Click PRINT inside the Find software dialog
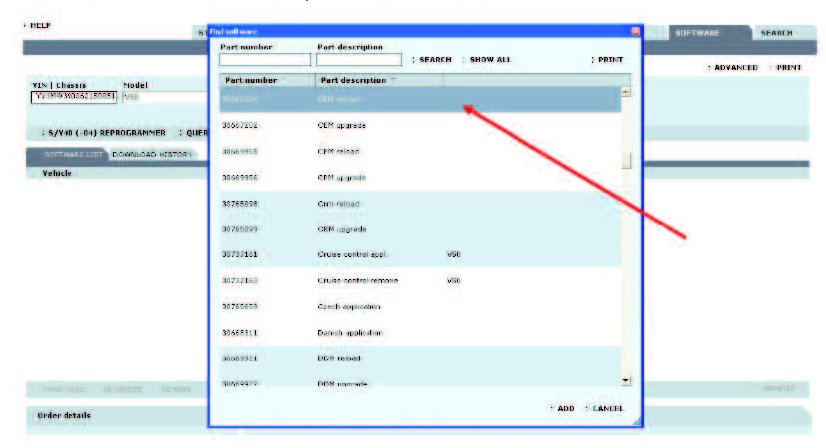The width and height of the screenshot is (826, 448). (609, 60)
